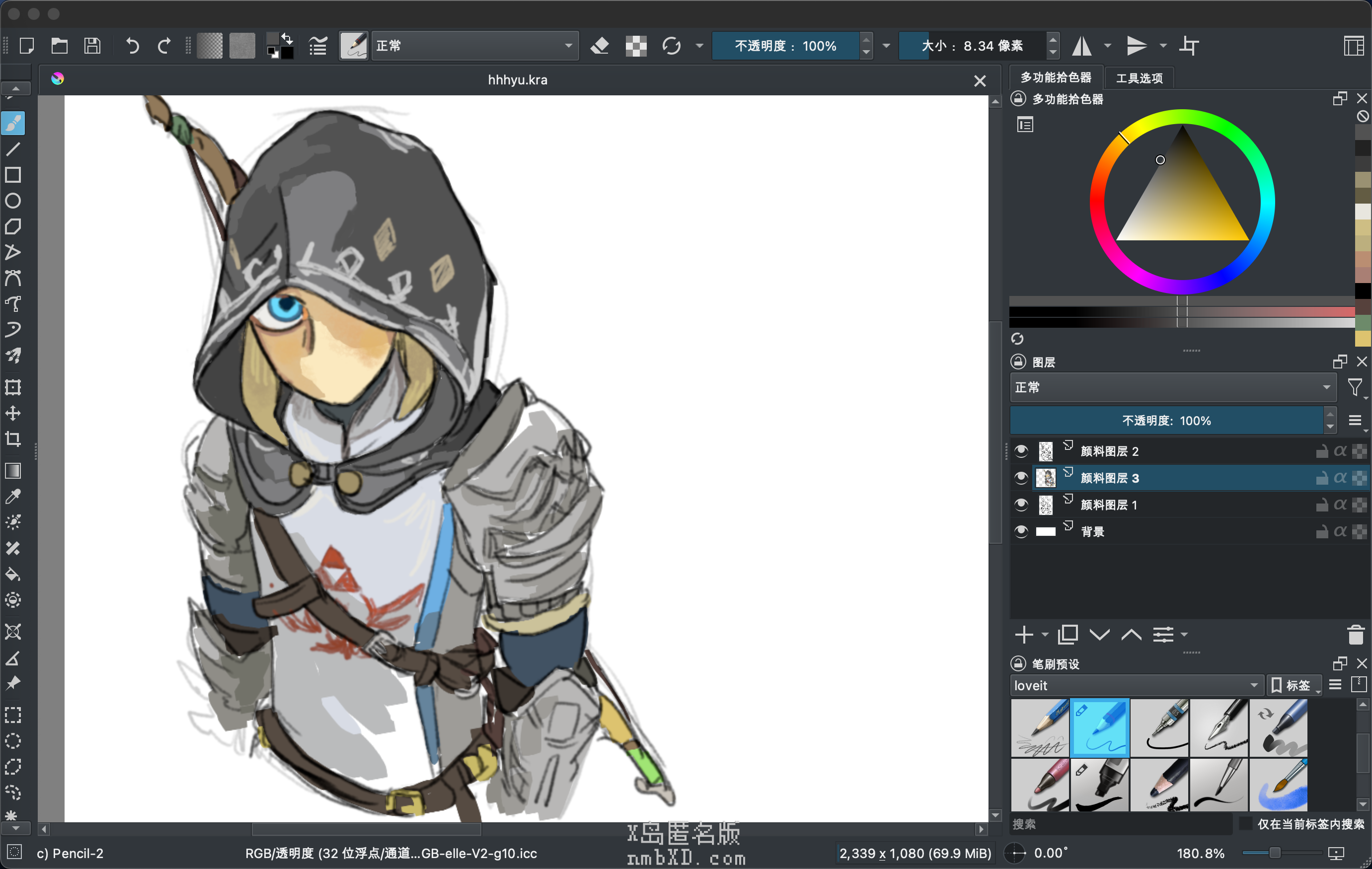Enable 仅在当前标签内搜索 checkbox
The width and height of the screenshot is (1372, 869).
[x=1245, y=823]
